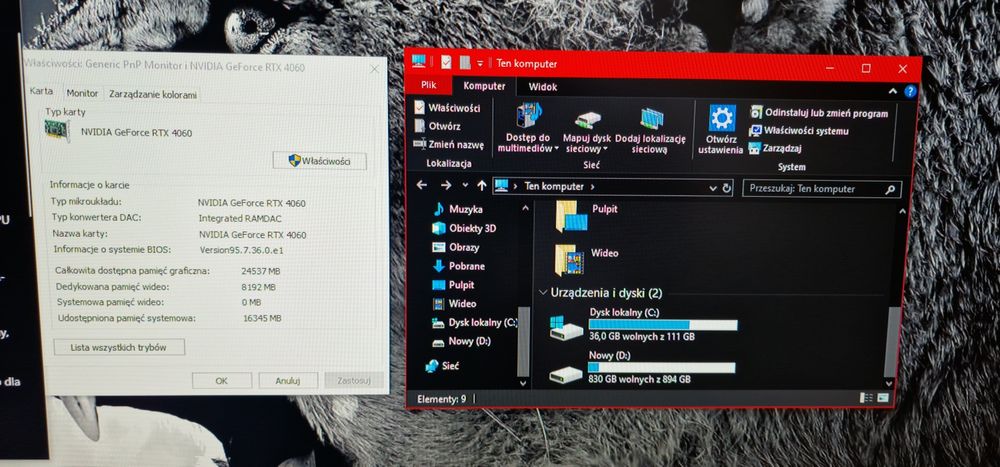Click Odinstaluj lub zmień program
Screen dimensions: 1000x467
819,114
